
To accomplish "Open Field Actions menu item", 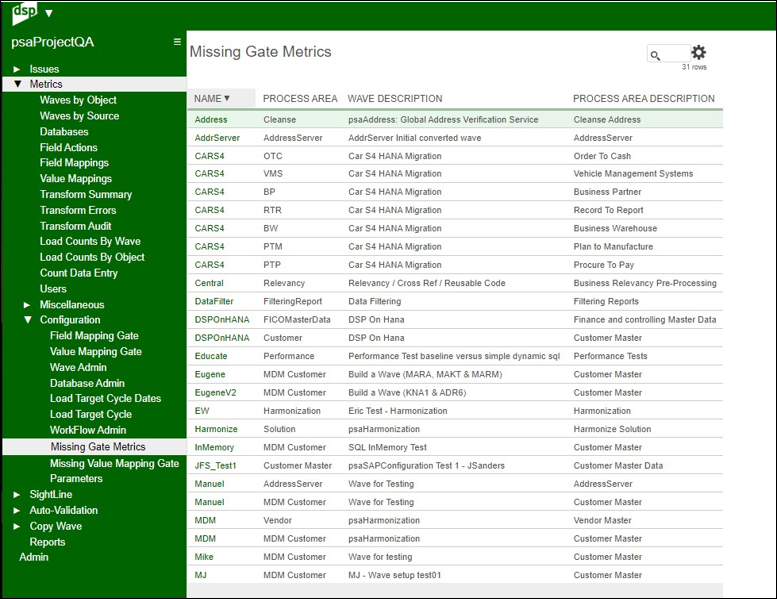I will [68, 148].
